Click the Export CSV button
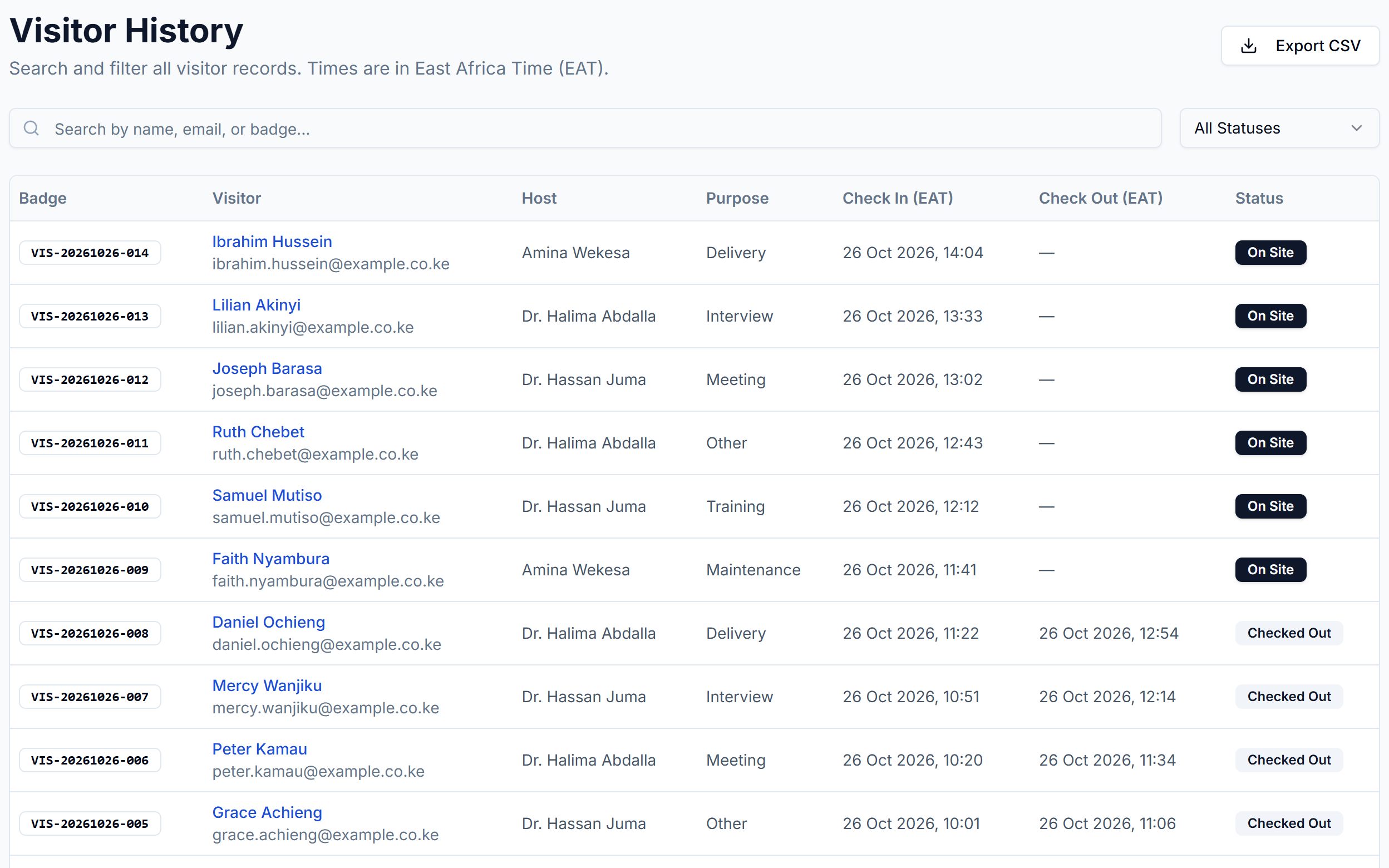Image resolution: width=1389 pixels, height=868 pixels. (x=1299, y=46)
